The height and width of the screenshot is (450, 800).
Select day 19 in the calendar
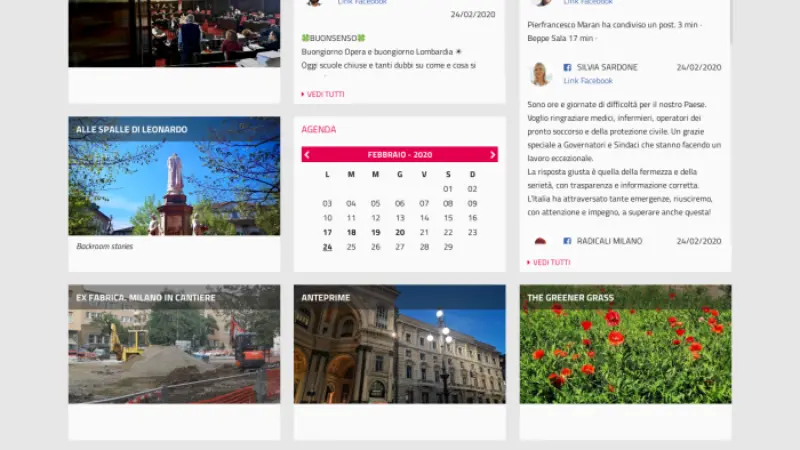pos(376,232)
